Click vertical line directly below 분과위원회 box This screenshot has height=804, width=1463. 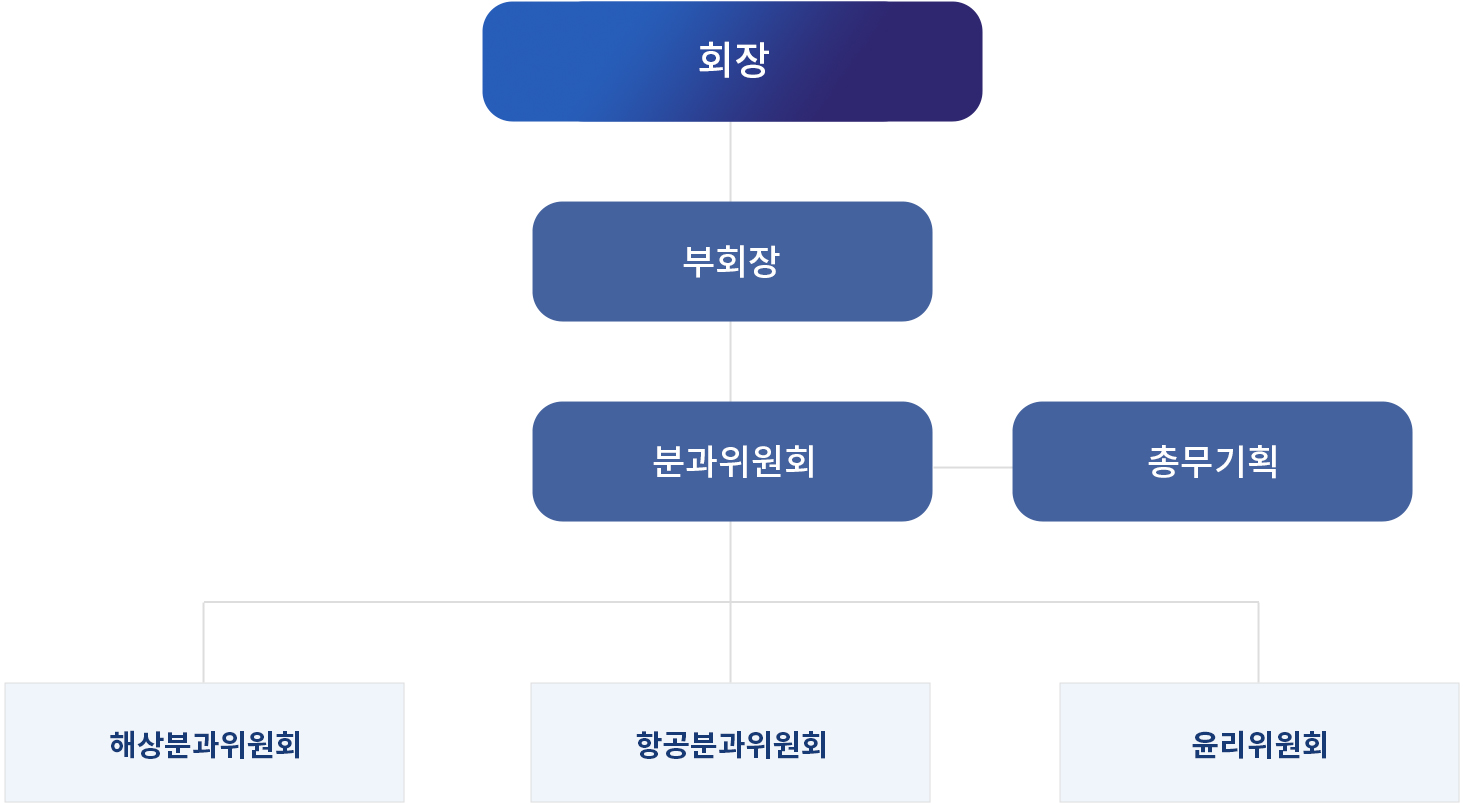[731, 560]
